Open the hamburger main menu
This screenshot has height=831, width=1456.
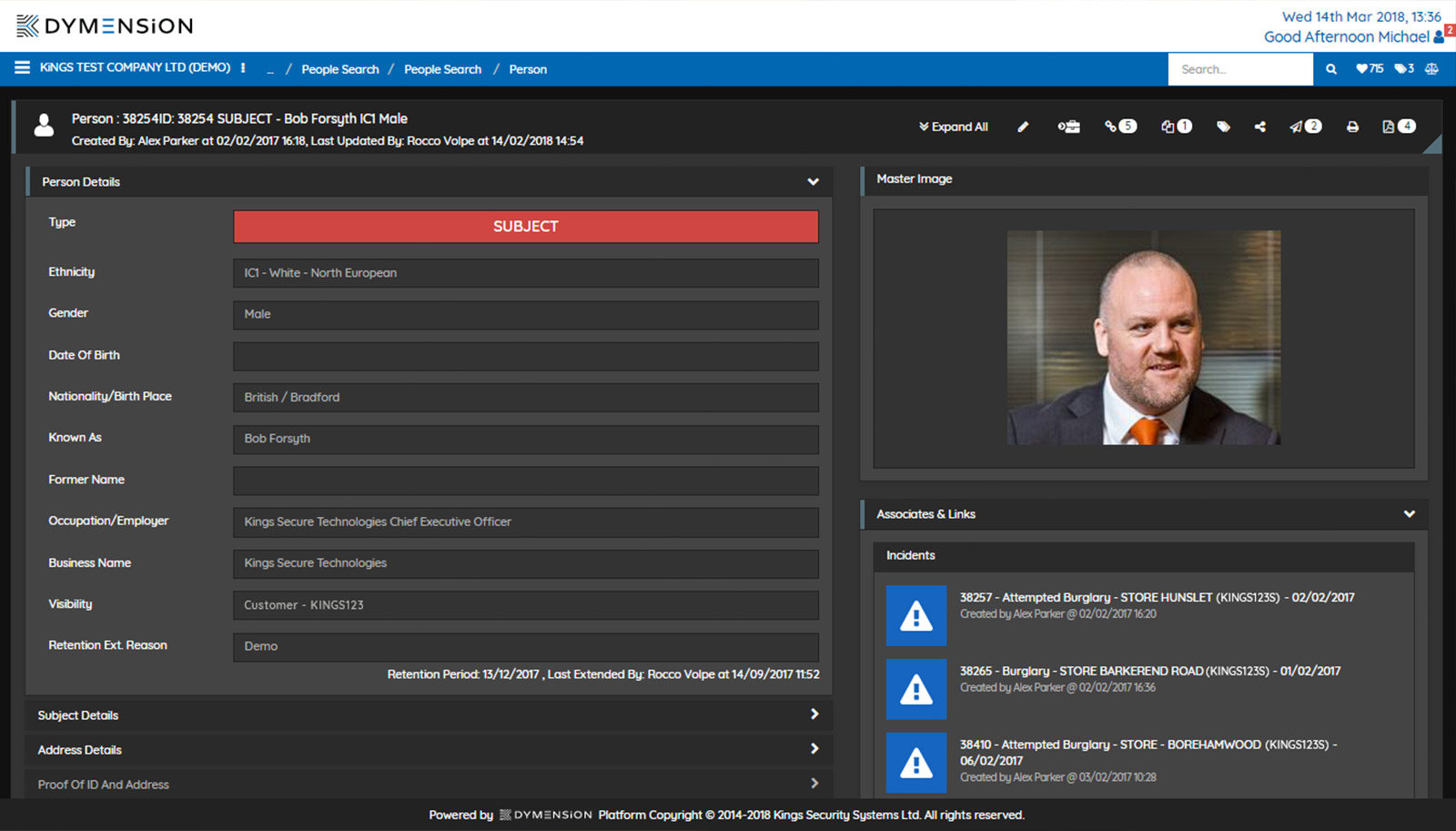point(22,67)
